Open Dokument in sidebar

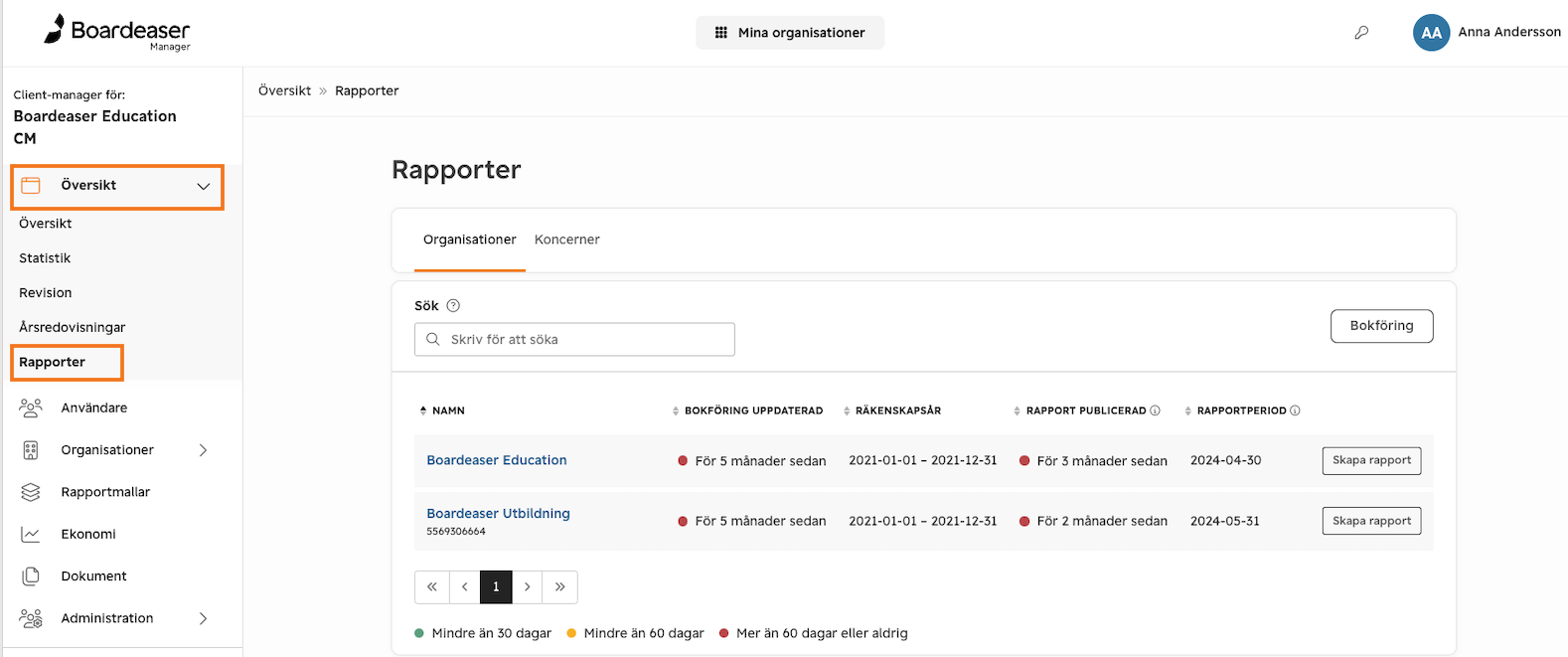(x=93, y=576)
